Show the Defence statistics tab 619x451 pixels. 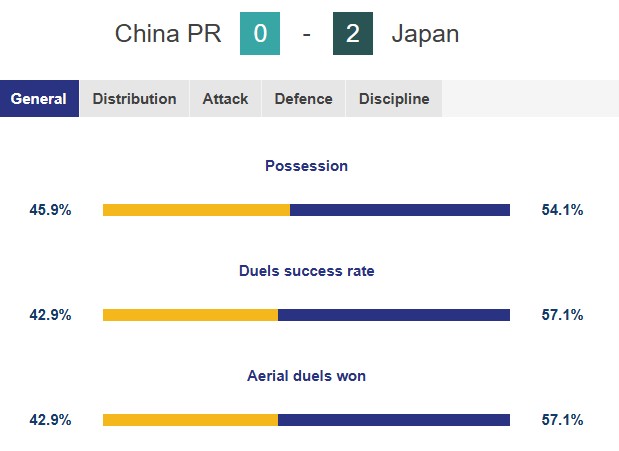pyautogui.click(x=303, y=99)
